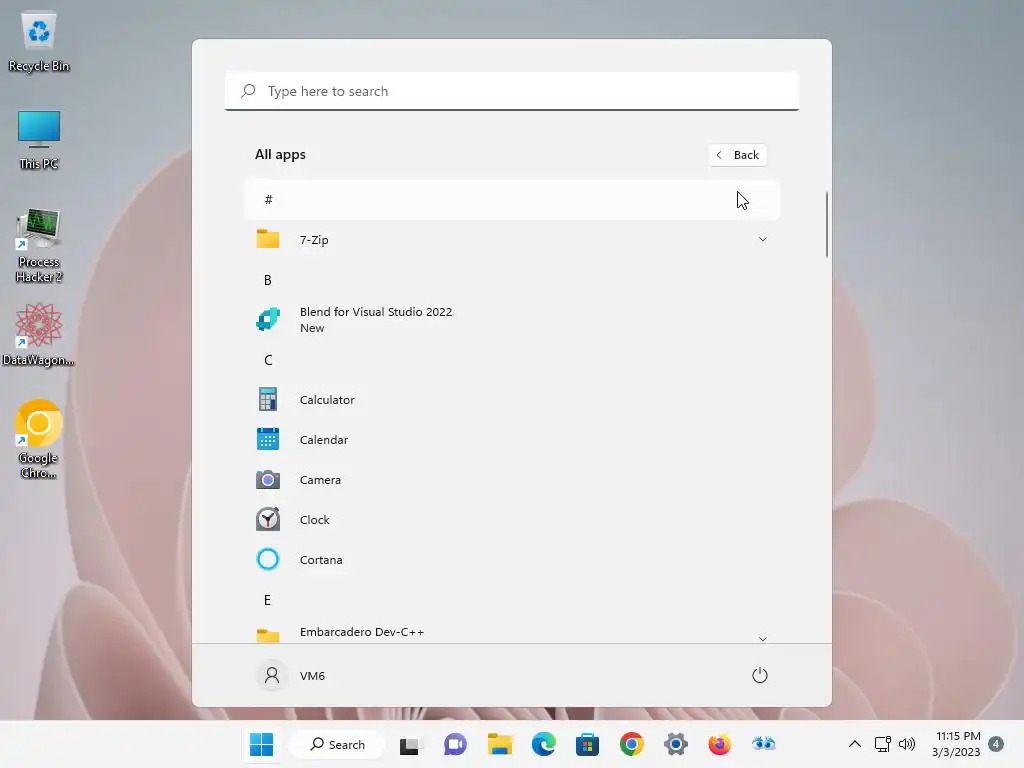Expand the 7-Zip folder chevron
Image resolution: width=1024 pixels, height=768 pixels.
coord(762,239)
